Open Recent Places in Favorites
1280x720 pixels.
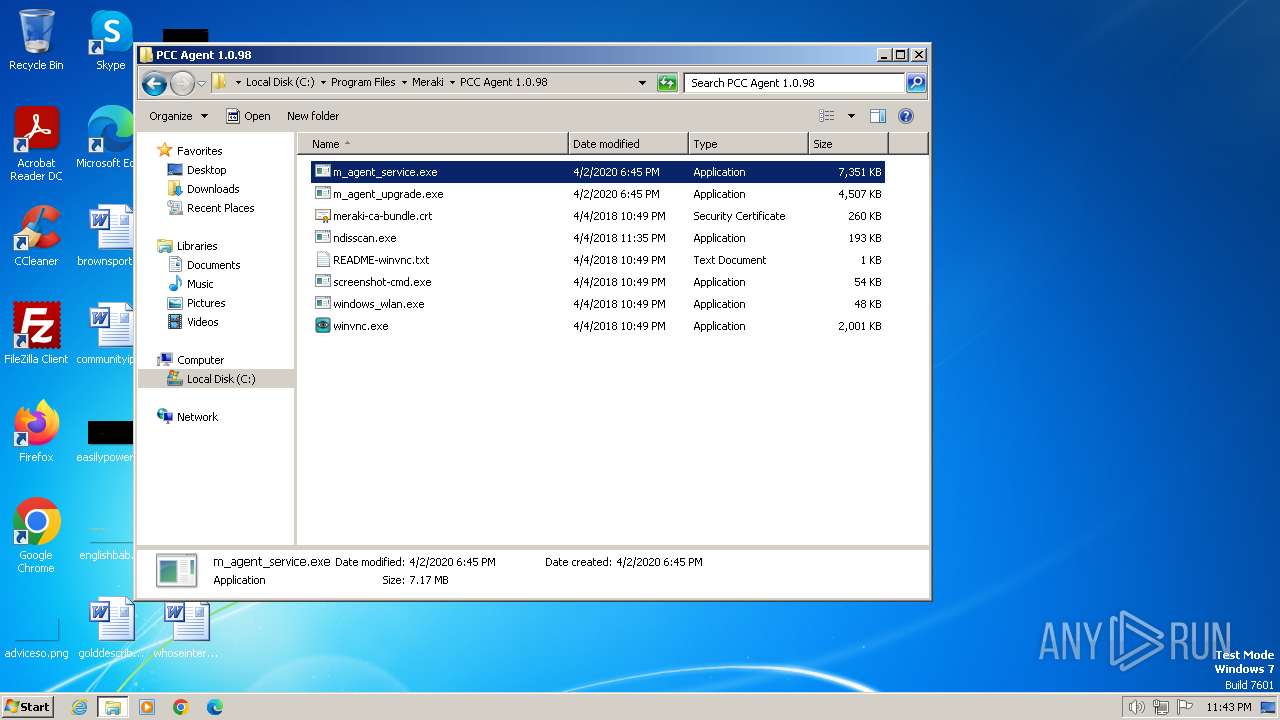220,208
